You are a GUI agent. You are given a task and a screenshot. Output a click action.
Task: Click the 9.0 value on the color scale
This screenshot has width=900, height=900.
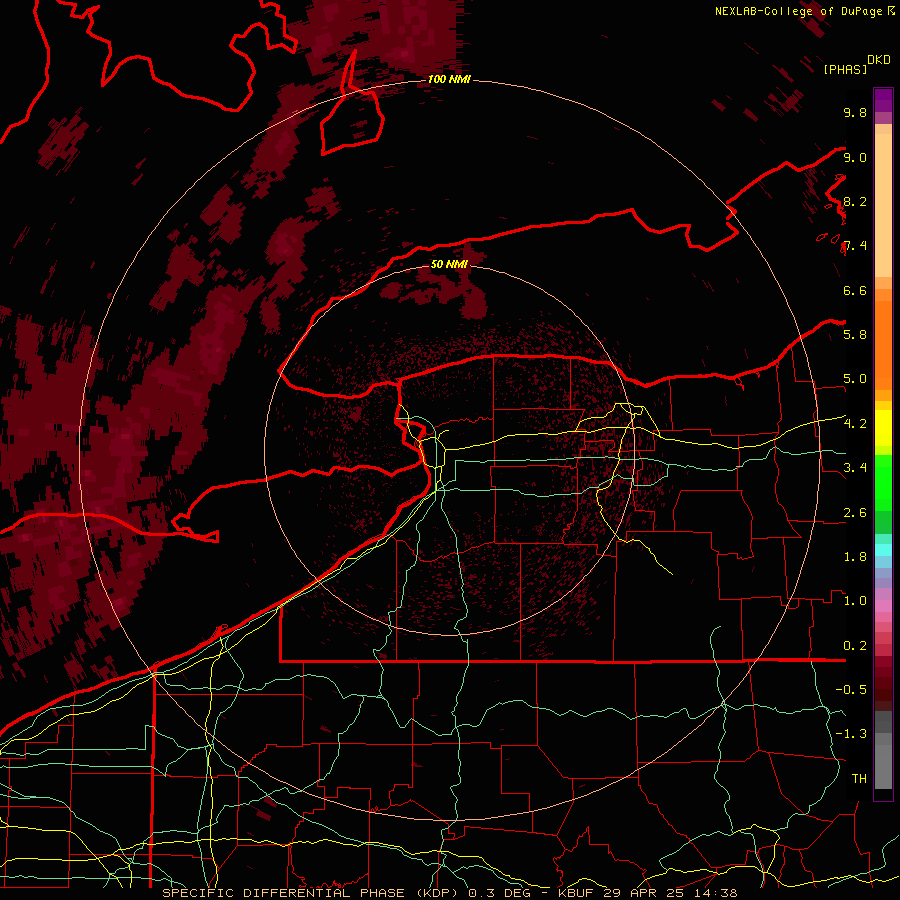pyautogui.click(x=855, y=158)
